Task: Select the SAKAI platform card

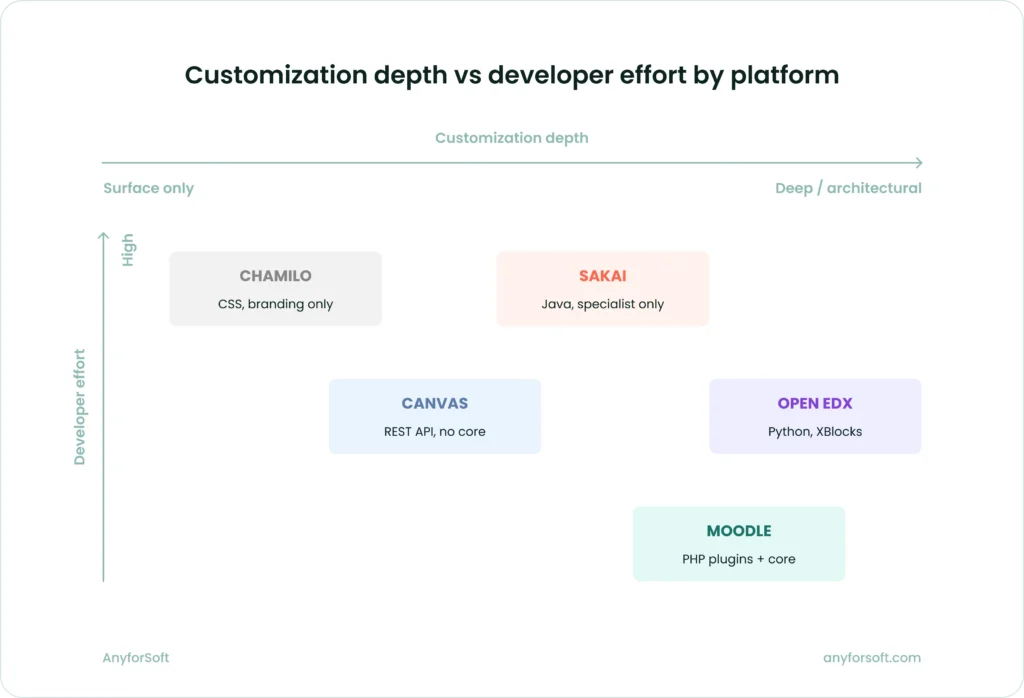Action: (602, 288)
